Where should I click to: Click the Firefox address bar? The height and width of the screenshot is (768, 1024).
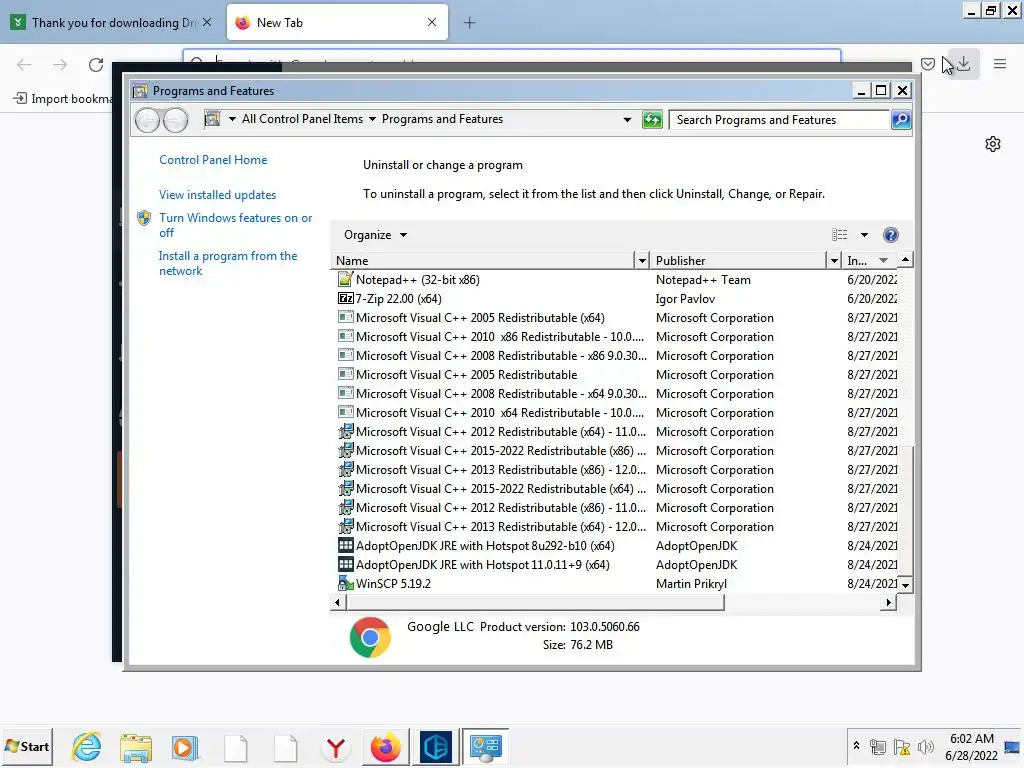[x=511, y=56]
